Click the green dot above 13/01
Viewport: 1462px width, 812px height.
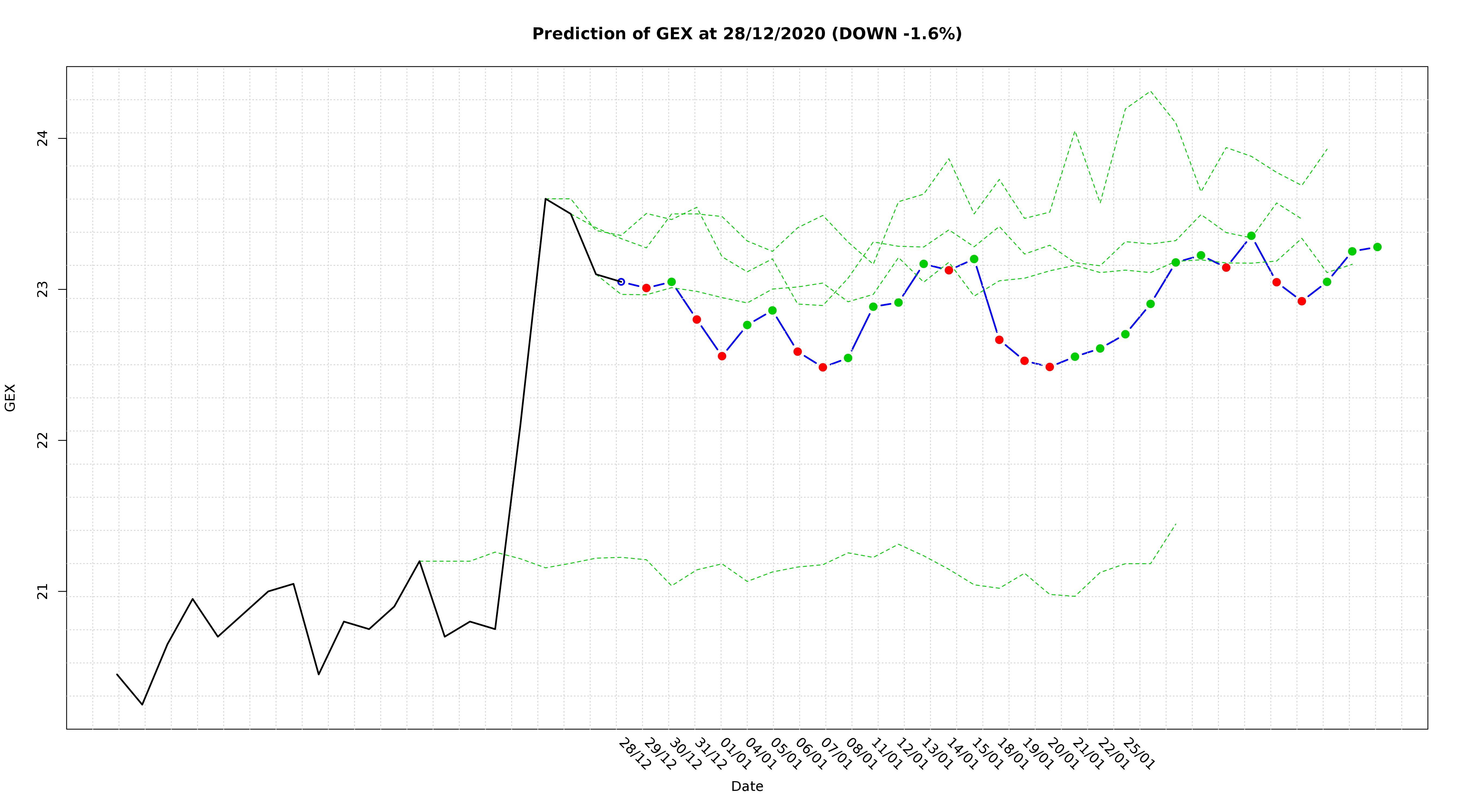(x=923, y=264)
